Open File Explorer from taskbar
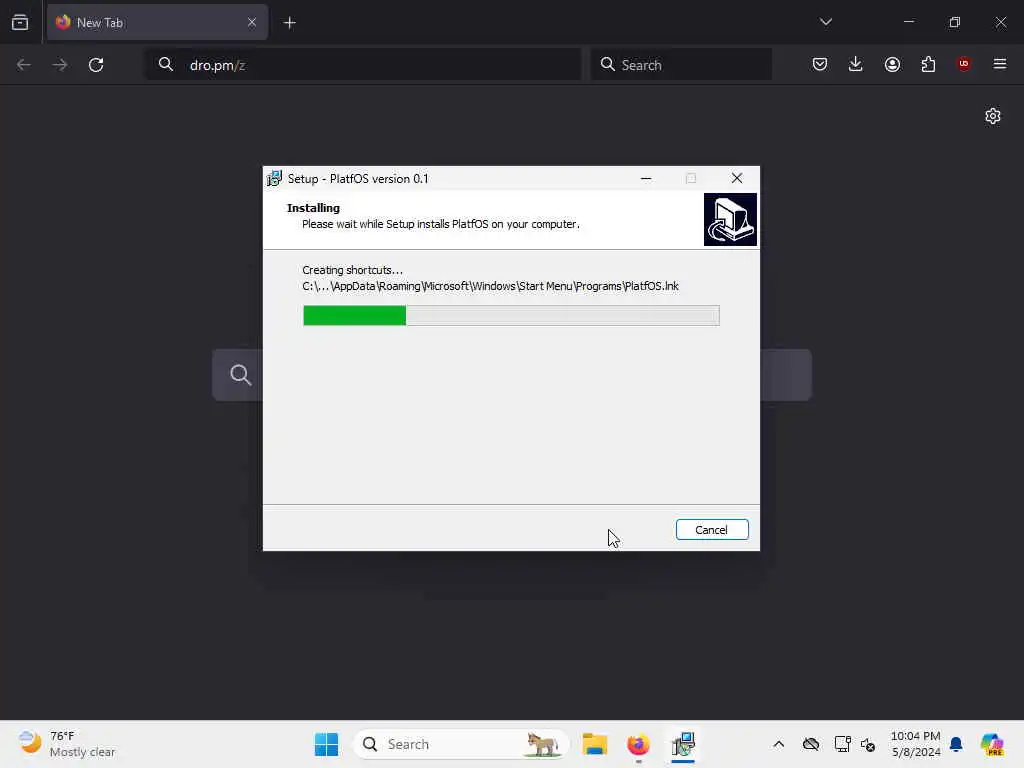 coord(595,744)
